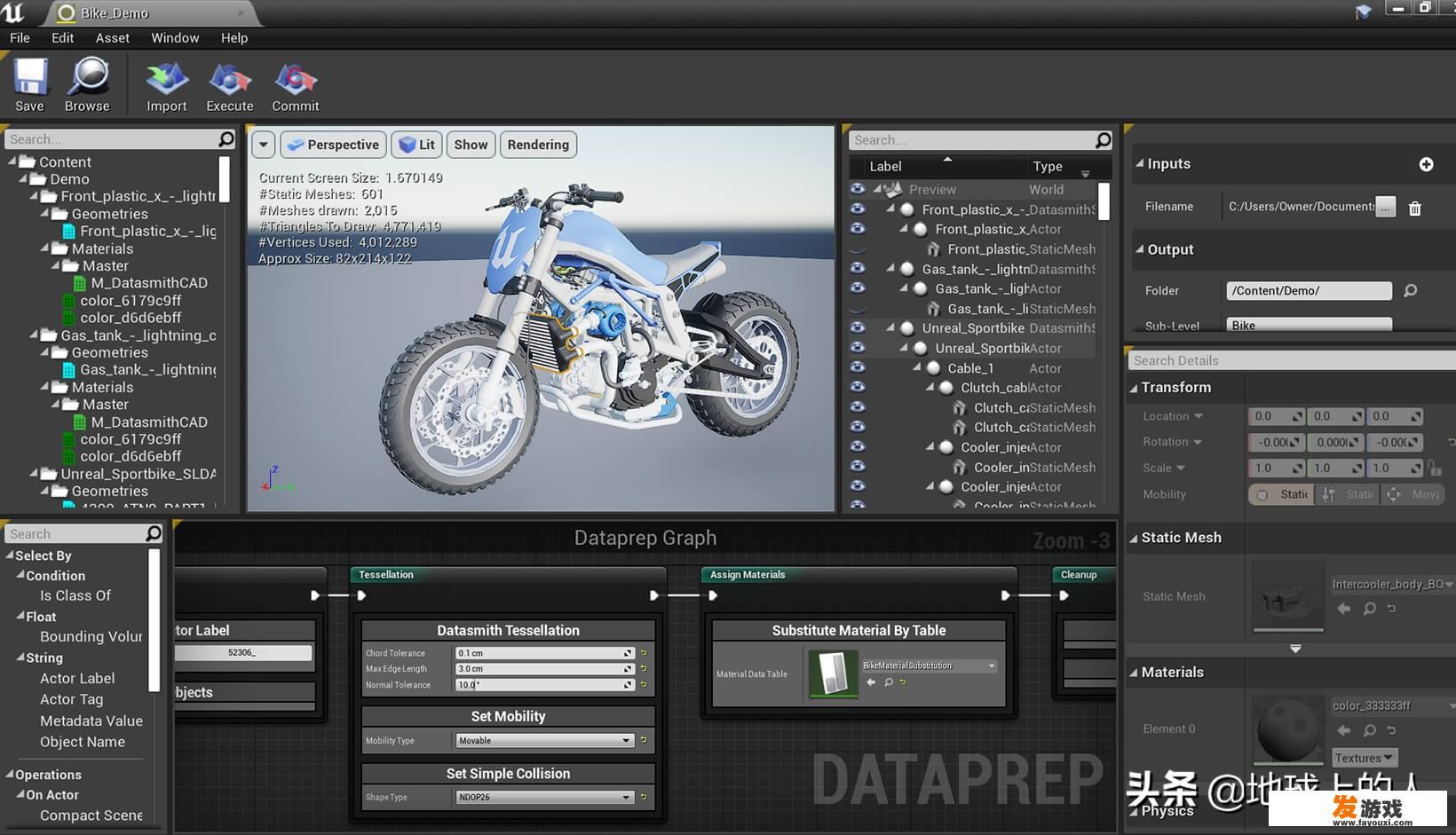Viewport: 1456px width, 835px height.
Task: Hide the Cable_1 Actor
Action: tap(857, 368)
